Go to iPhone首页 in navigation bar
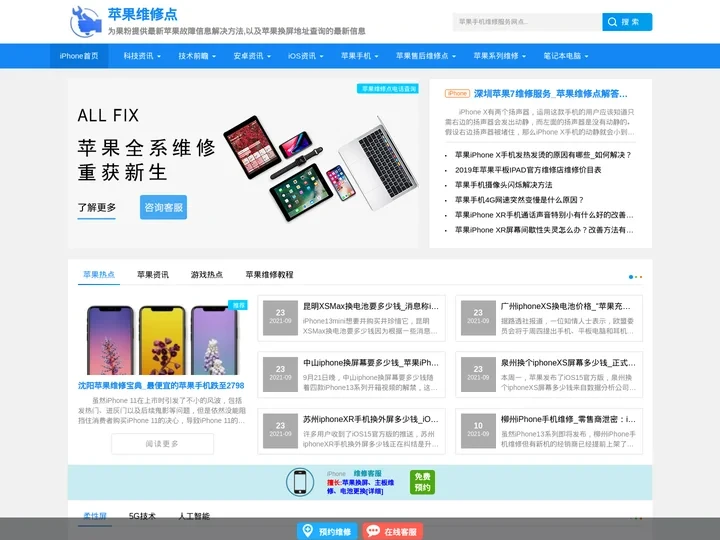 pos(79,56)
